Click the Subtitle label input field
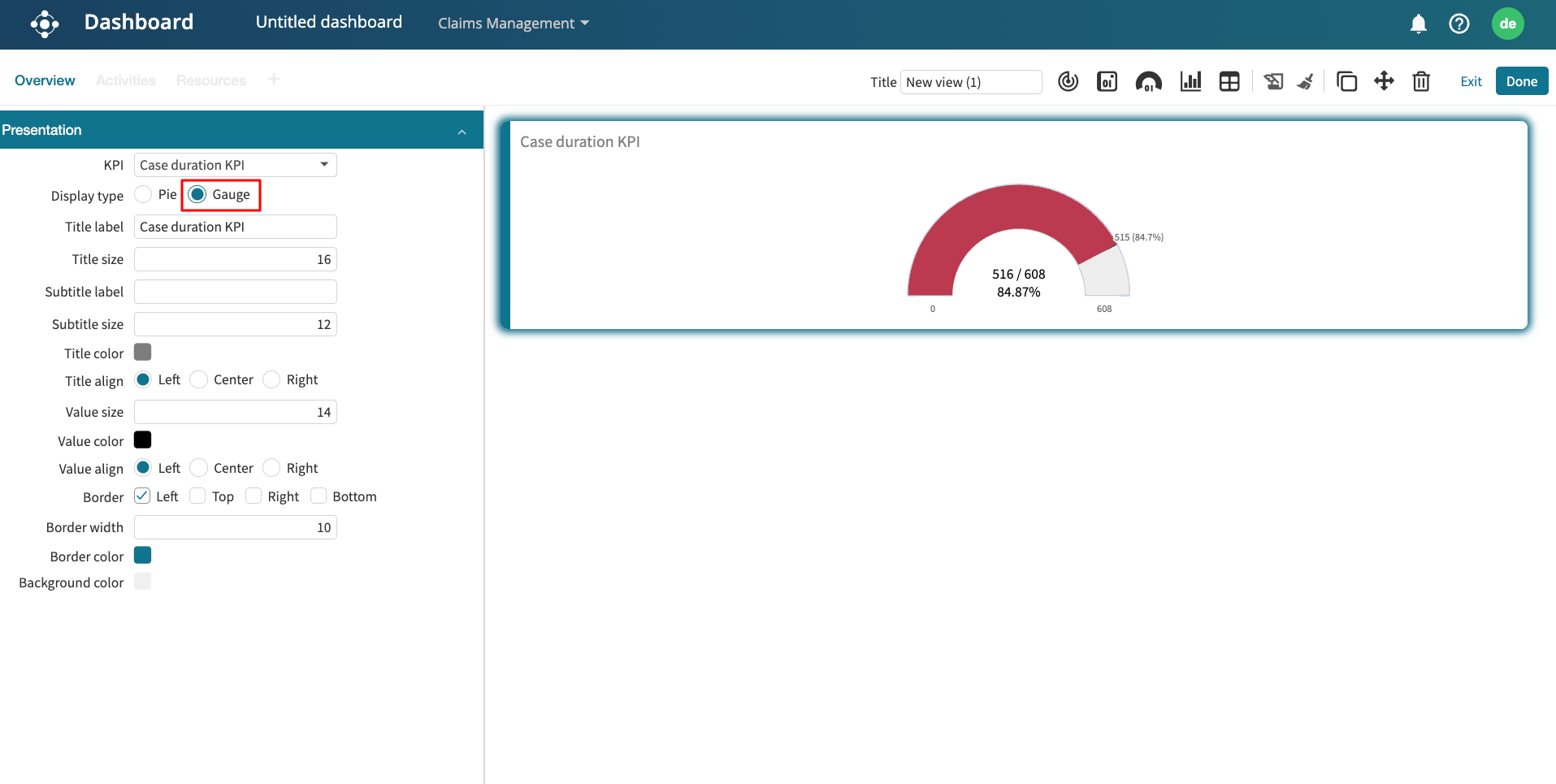The width and height of the screenshot is (1556, 784). pos(235,292)
